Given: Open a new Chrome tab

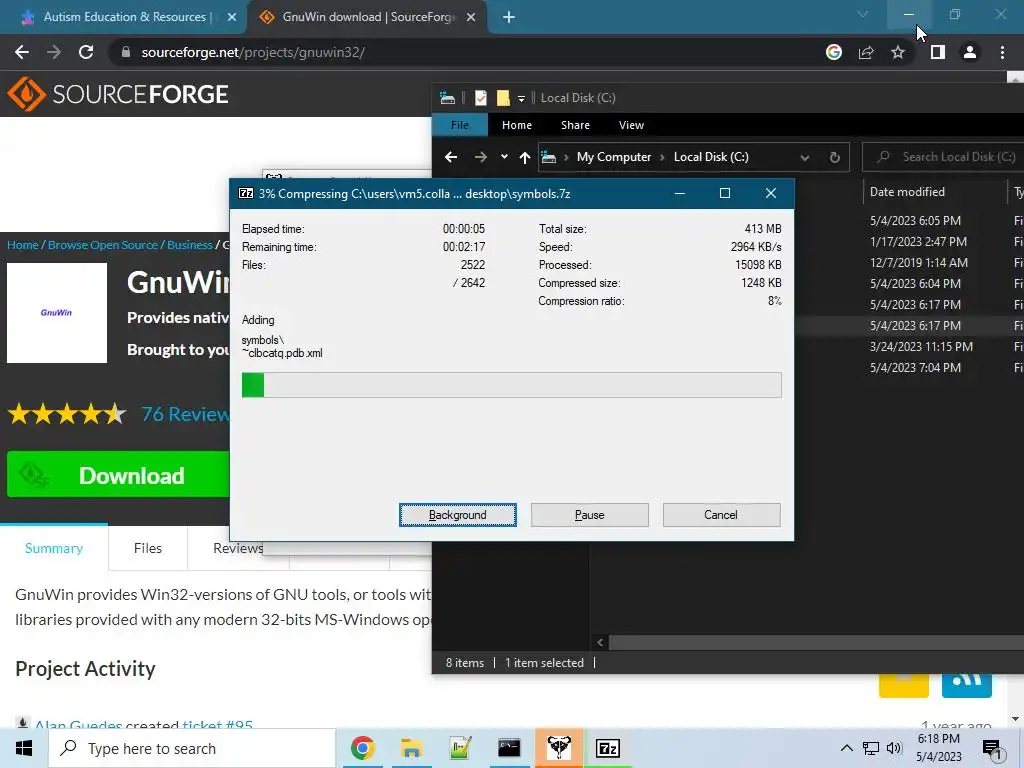Looking at the screenshot, I should (x=509, y=17).
